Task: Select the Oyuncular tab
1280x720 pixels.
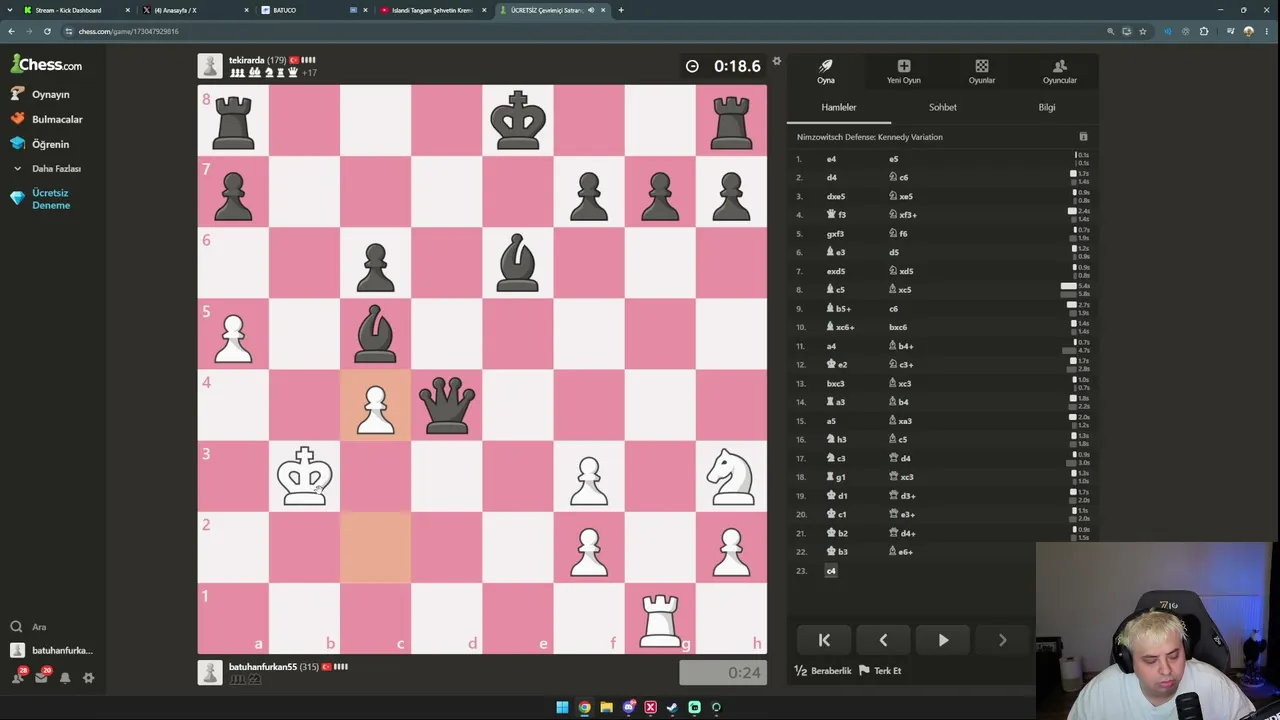Action: pyautogui.click(x=1060, y=71)
